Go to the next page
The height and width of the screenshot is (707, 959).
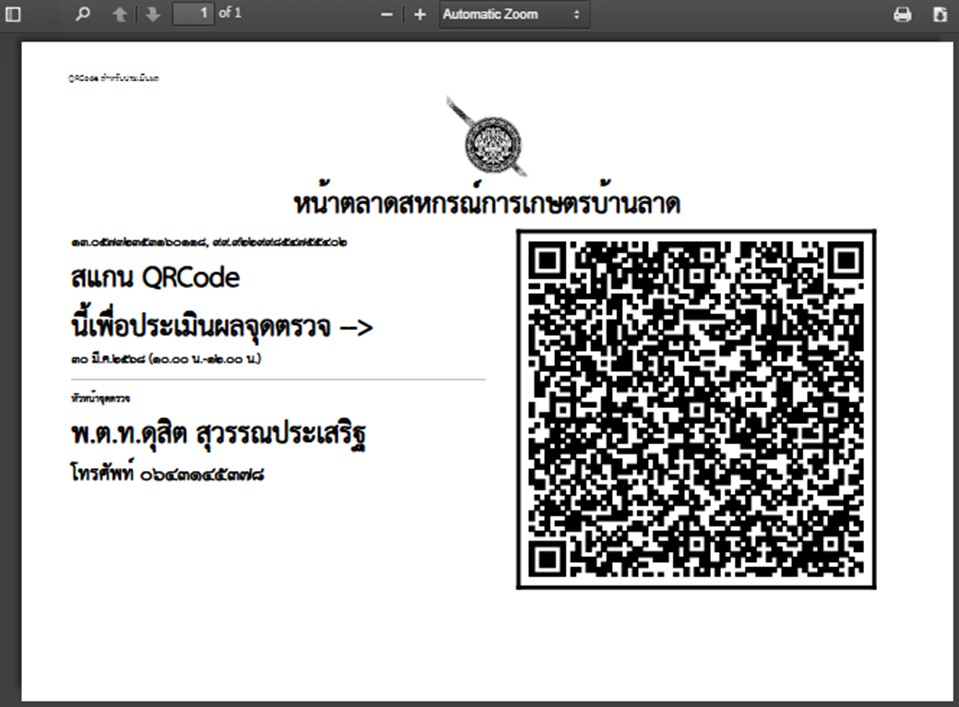click(152, 15)
